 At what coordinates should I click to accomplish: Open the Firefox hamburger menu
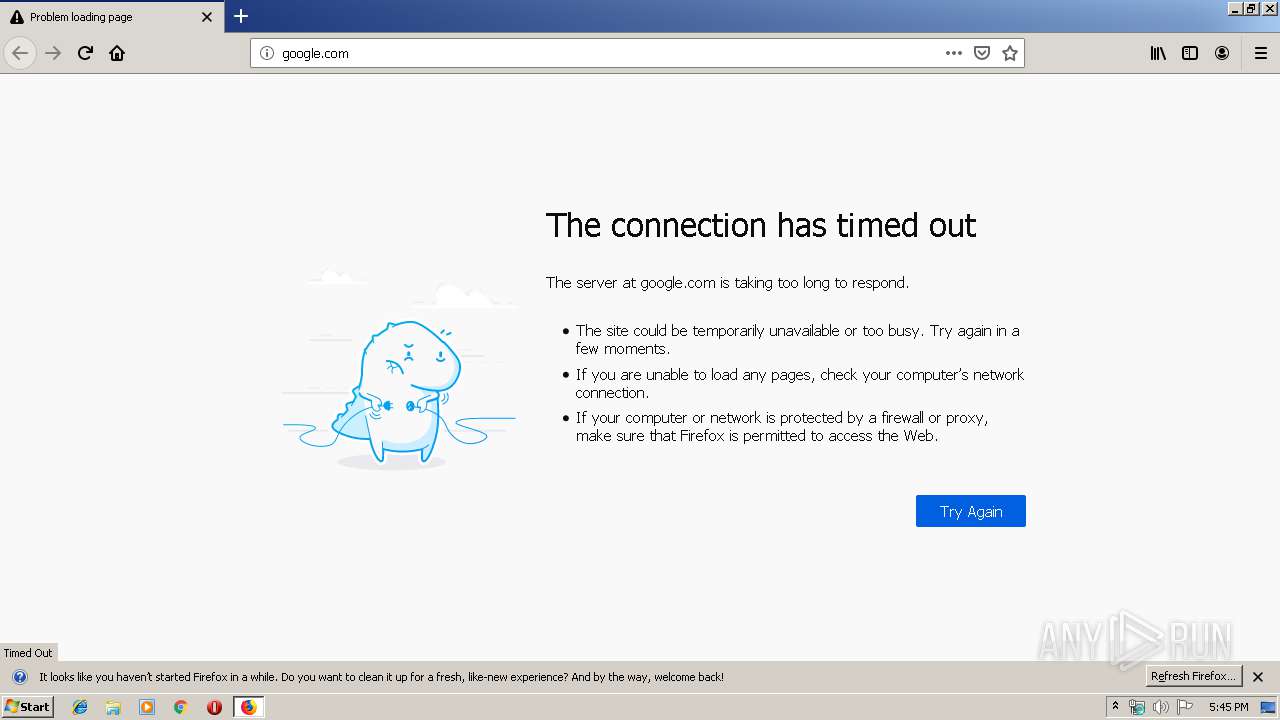pos(1261,53)
